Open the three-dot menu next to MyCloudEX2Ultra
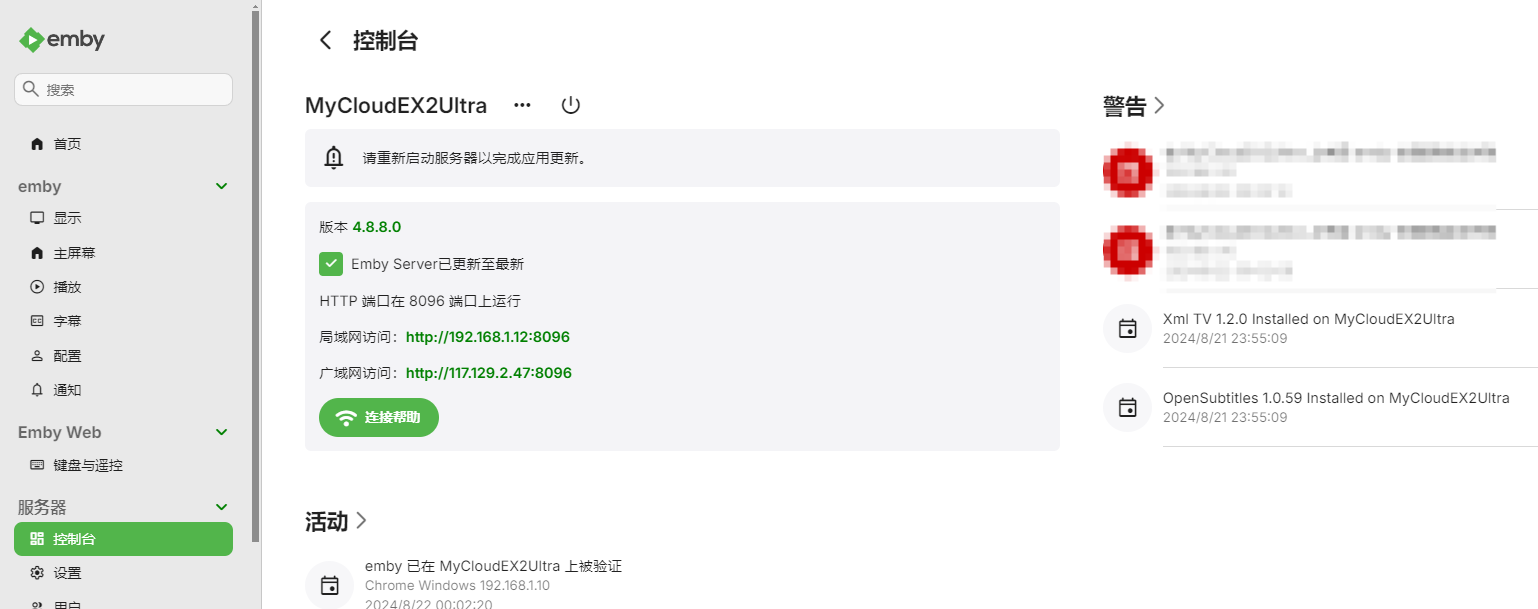Viewport: 1538px width, 609px height. [x=522, y=105]
